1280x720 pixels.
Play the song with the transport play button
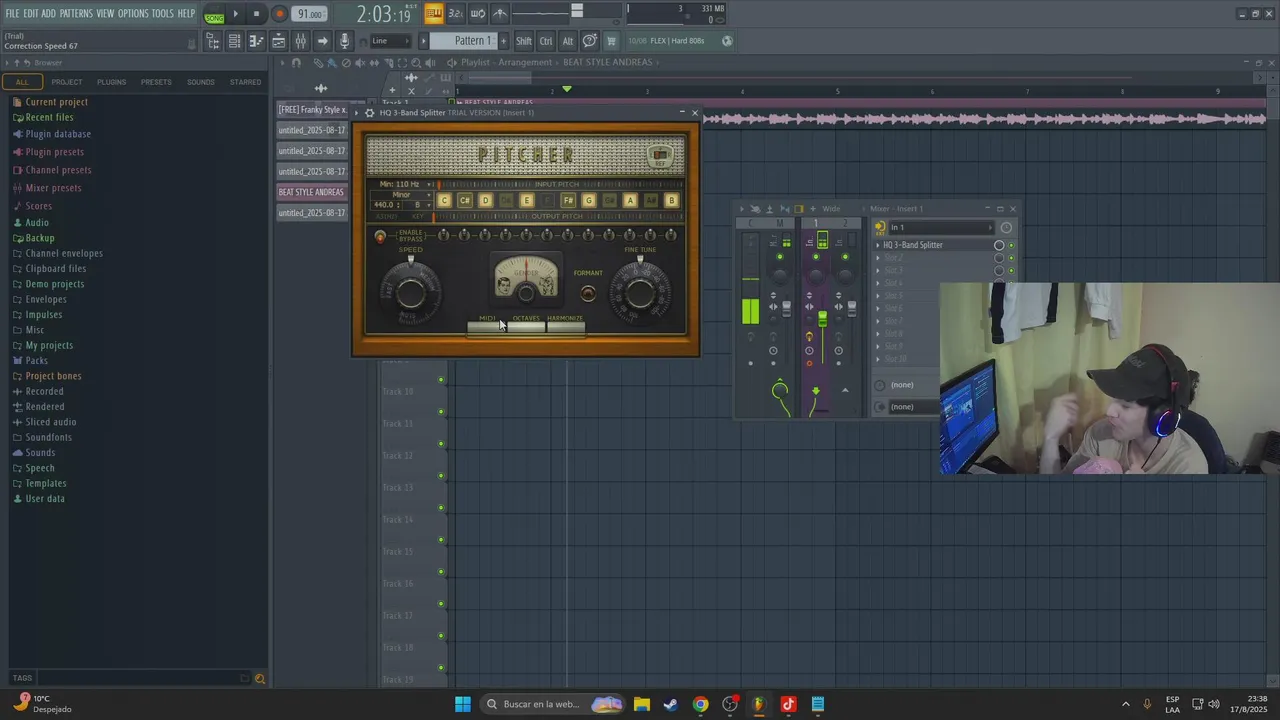(236, 14)
